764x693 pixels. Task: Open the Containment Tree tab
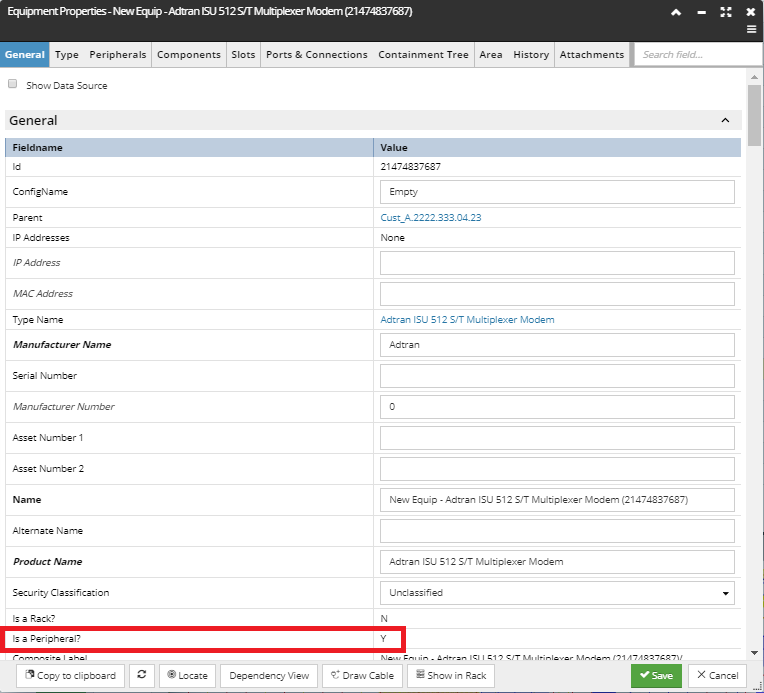click(x=423, y=55)
